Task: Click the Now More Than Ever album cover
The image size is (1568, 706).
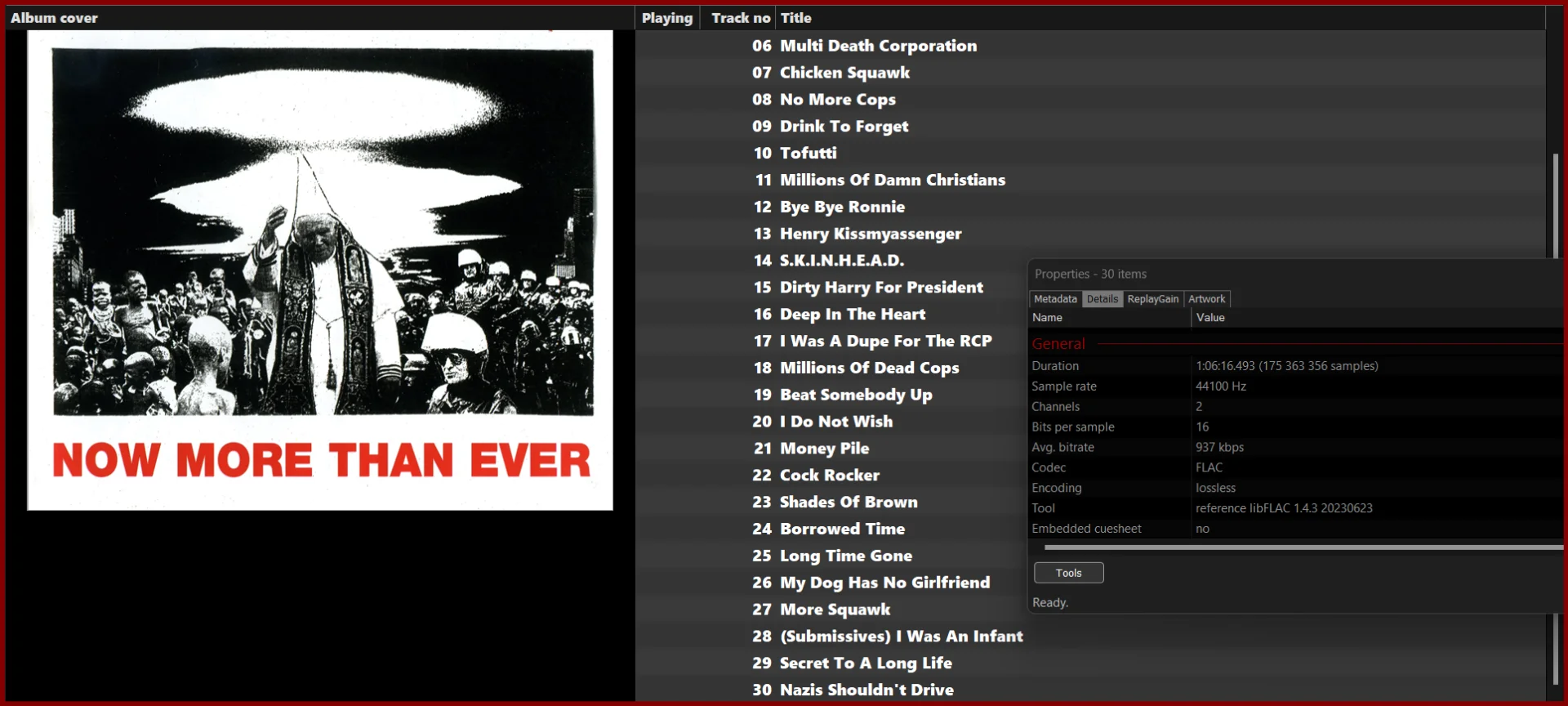Action: click(320, 270)
